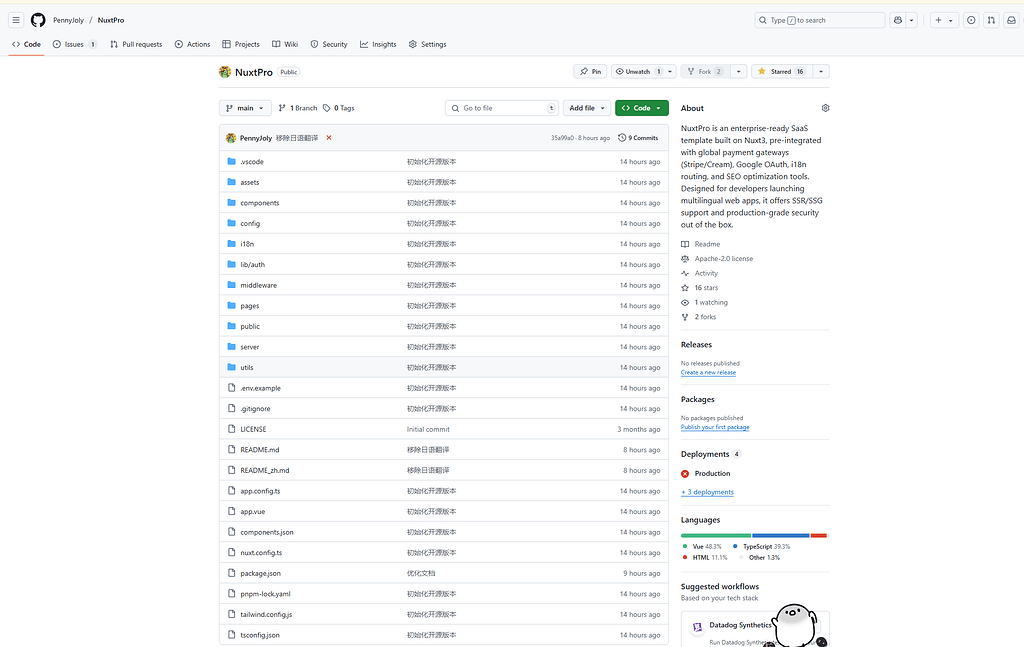
Task: Open the components folder
Action: (259, 202)
